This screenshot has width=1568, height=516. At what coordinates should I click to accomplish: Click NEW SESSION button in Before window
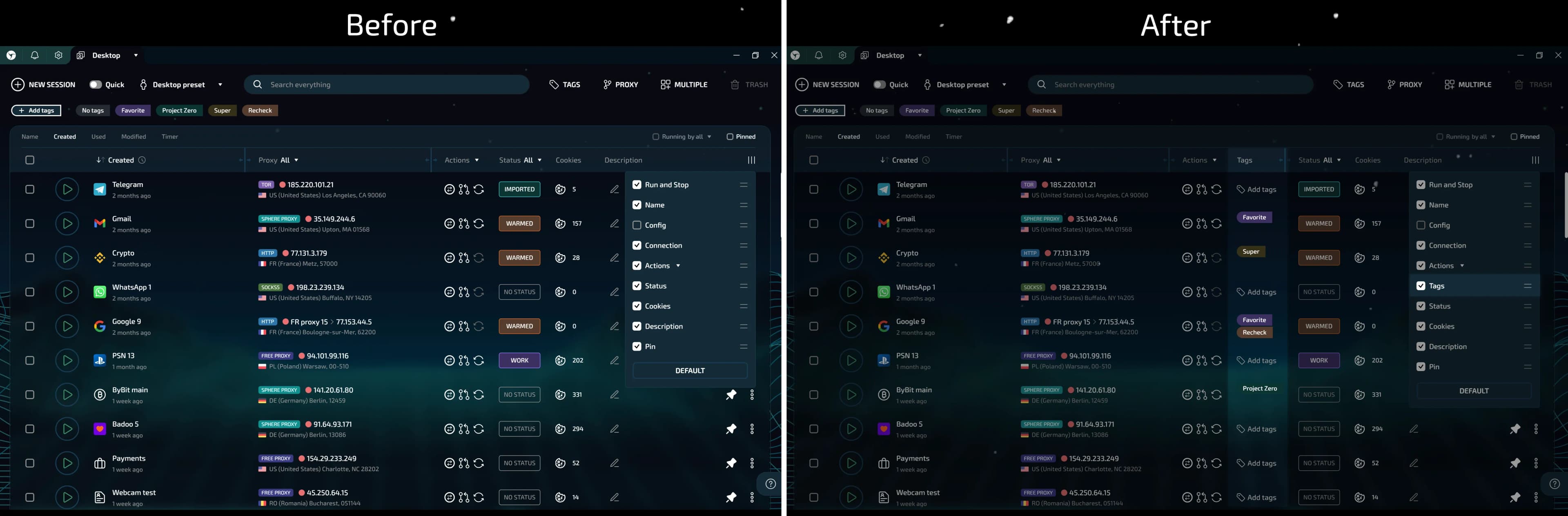tap(43, 85)
